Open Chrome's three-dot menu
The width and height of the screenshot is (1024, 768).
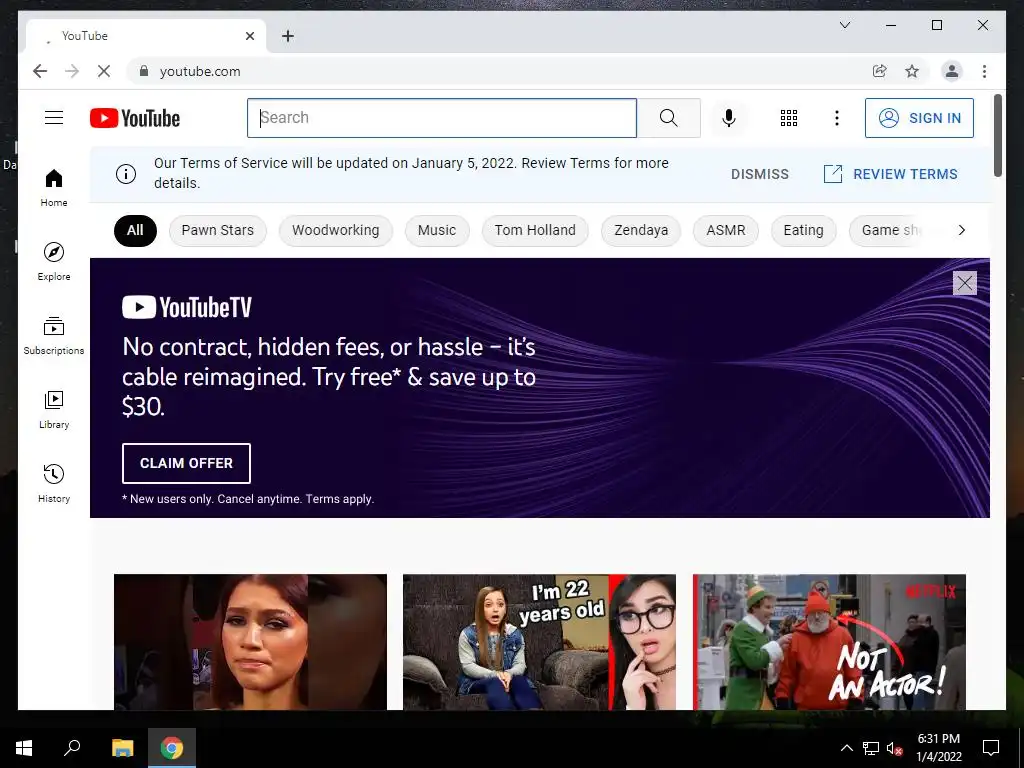coord(984,71)
